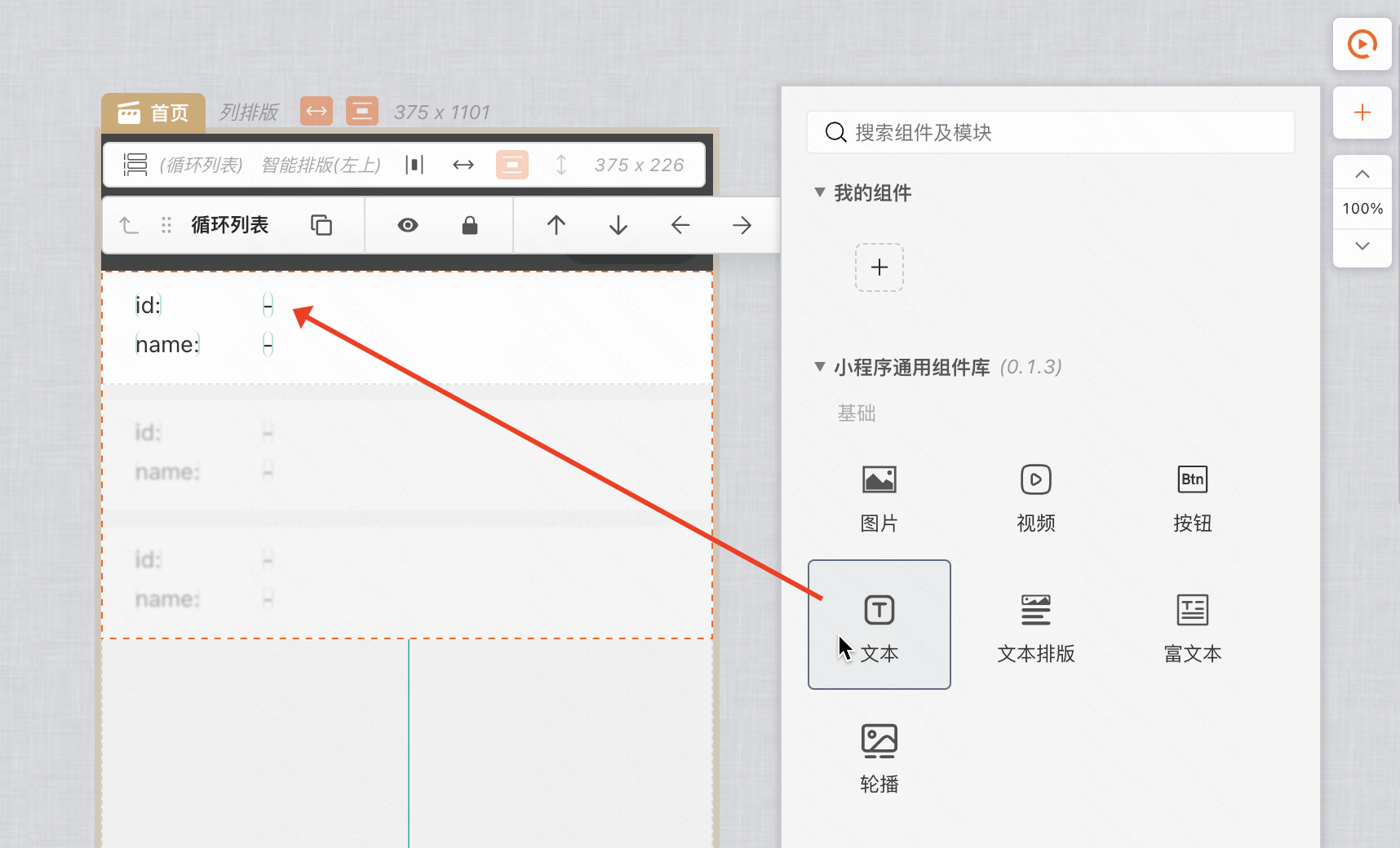
Task: Click the (0.1.3) version label
Action: click(x=1030, y=367)
